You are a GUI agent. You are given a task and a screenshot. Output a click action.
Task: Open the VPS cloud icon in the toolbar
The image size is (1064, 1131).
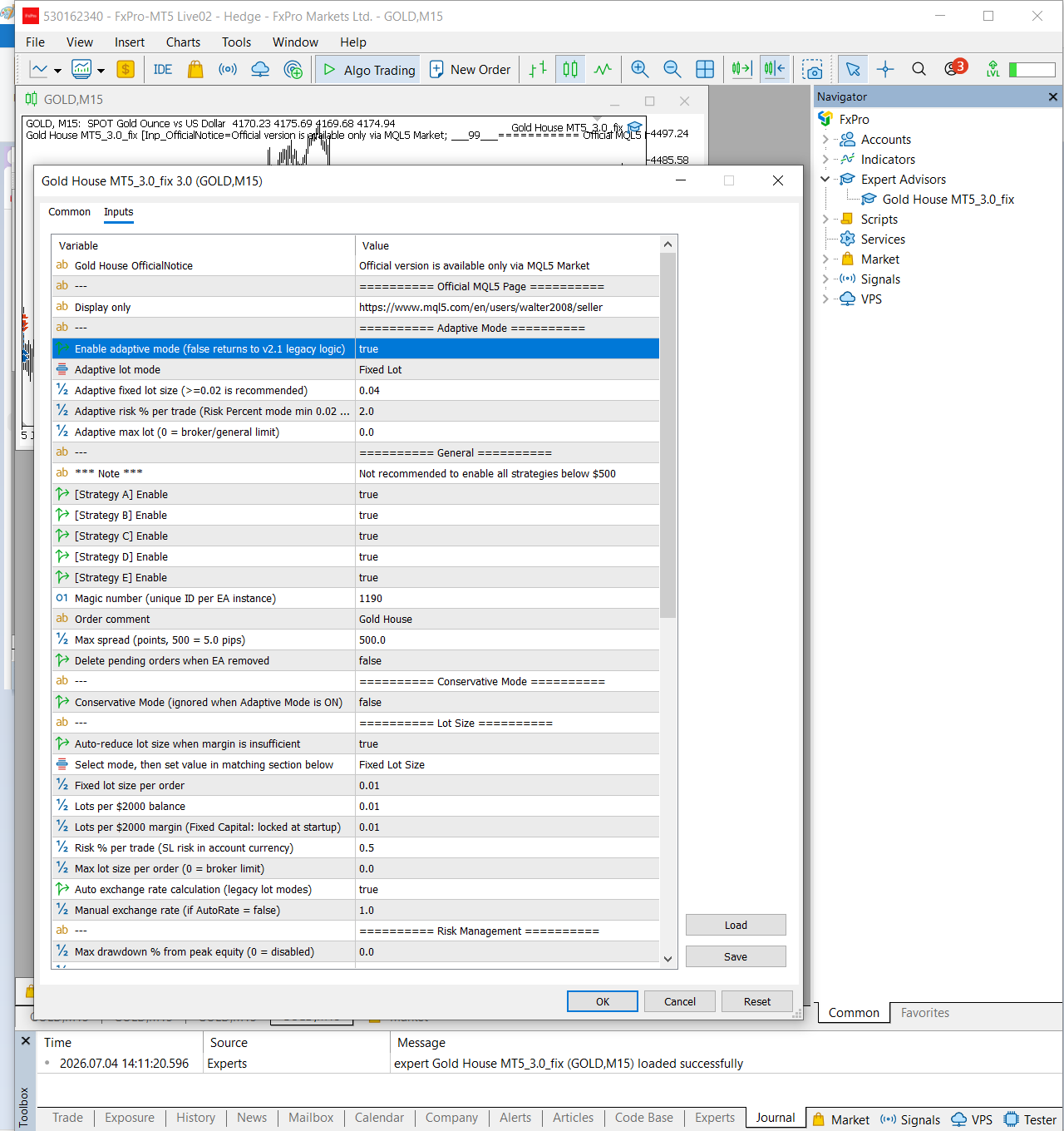click(260, 70)
